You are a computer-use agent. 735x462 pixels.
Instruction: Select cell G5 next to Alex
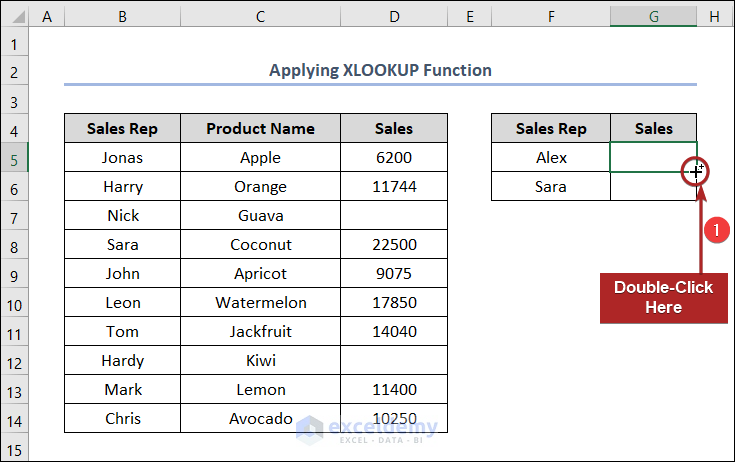coord(653,157)
